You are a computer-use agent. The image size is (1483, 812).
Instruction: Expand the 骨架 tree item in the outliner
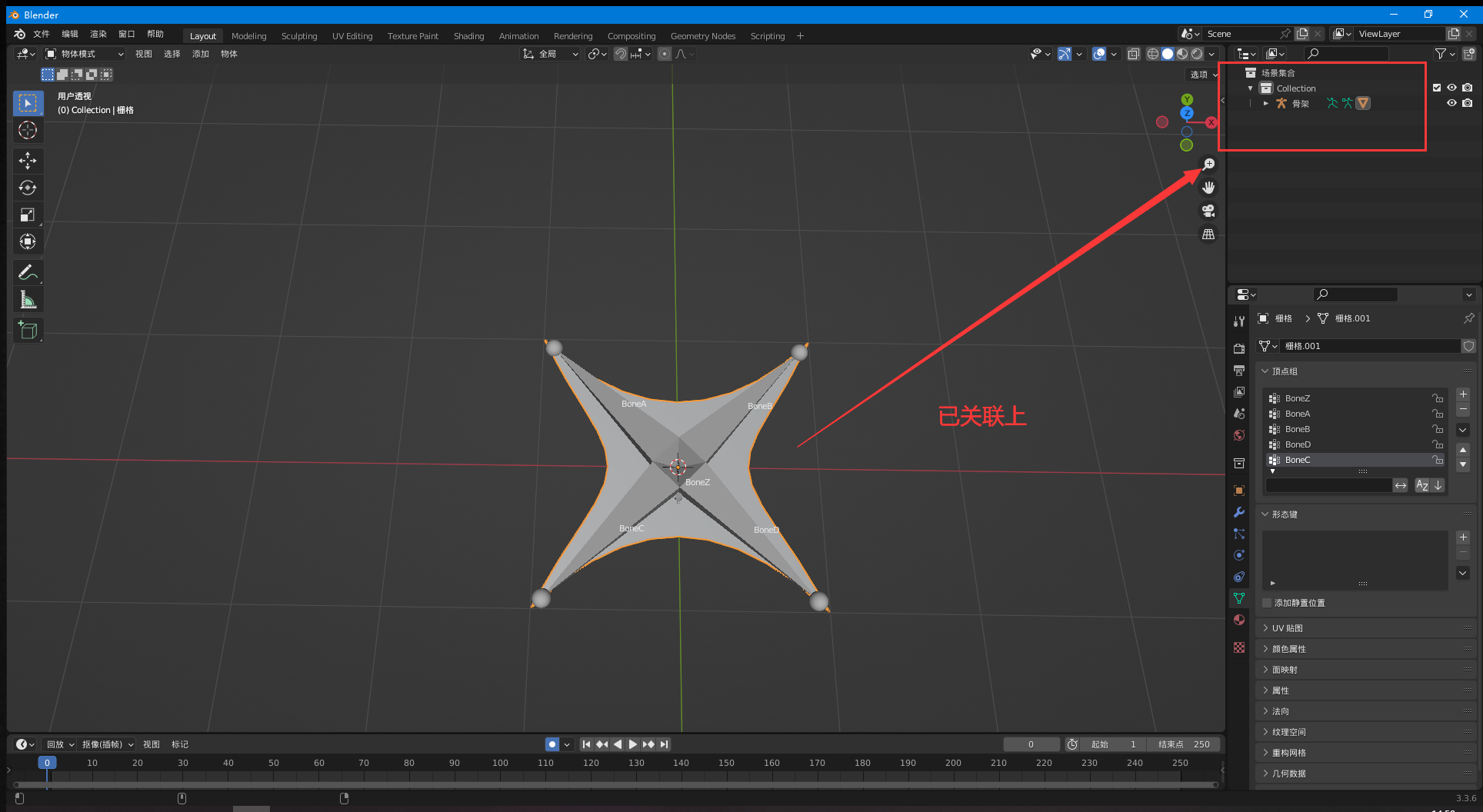[1265, 103]
